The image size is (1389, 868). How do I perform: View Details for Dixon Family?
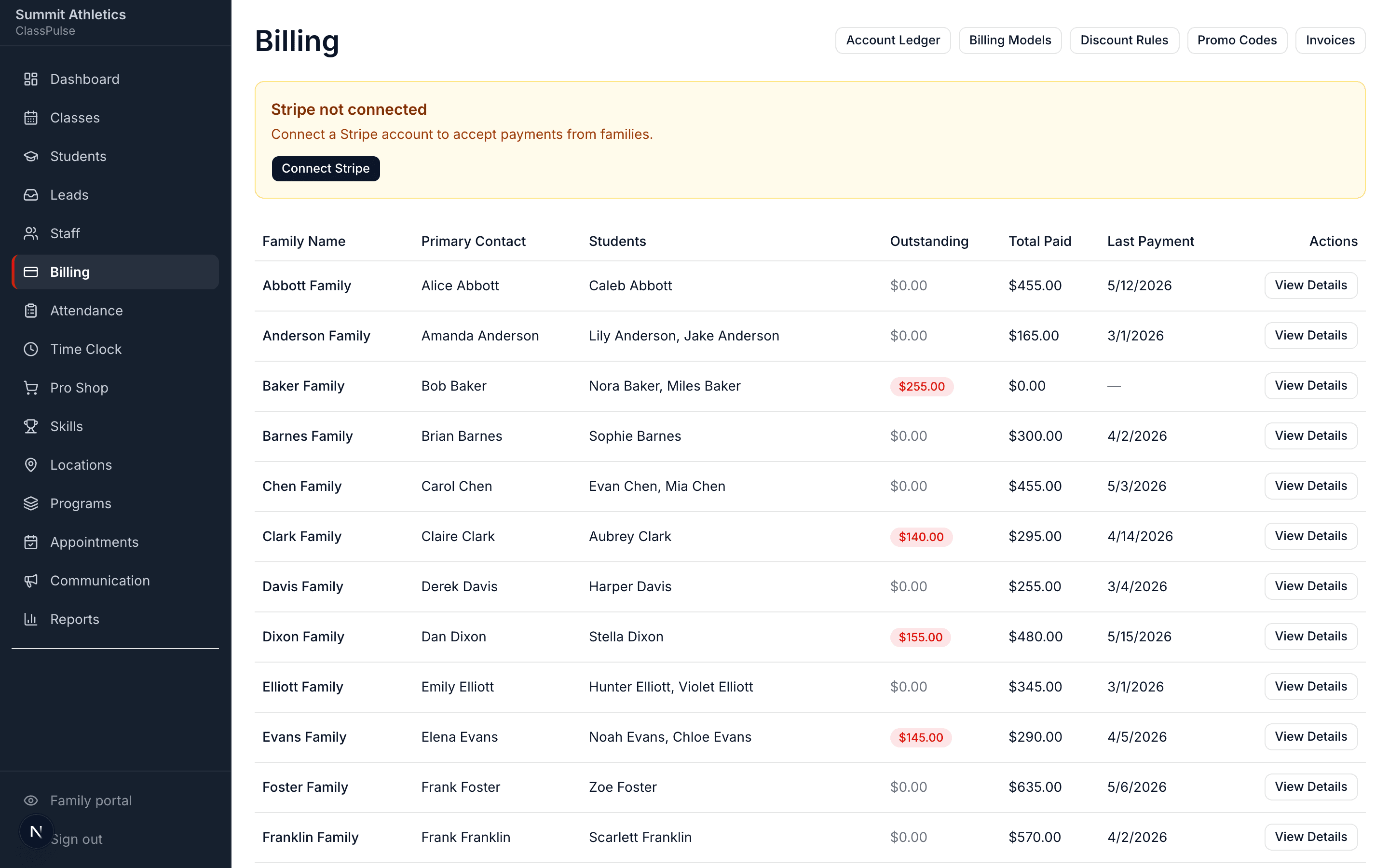[1310, 636]
